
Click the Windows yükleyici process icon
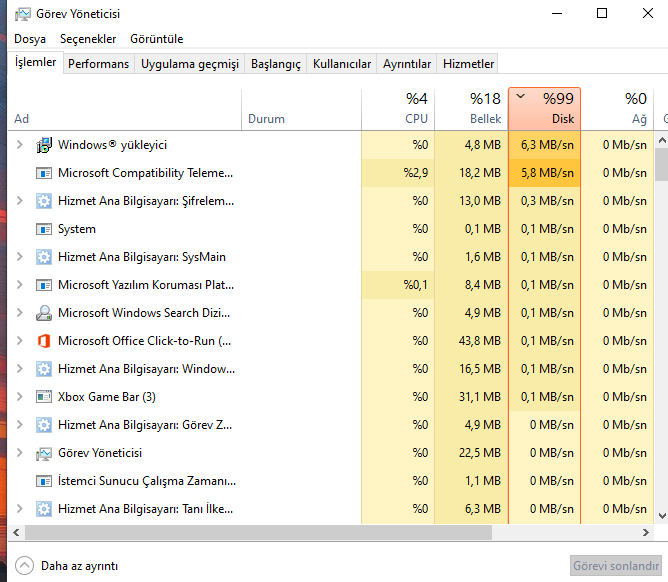coord(44,145)
